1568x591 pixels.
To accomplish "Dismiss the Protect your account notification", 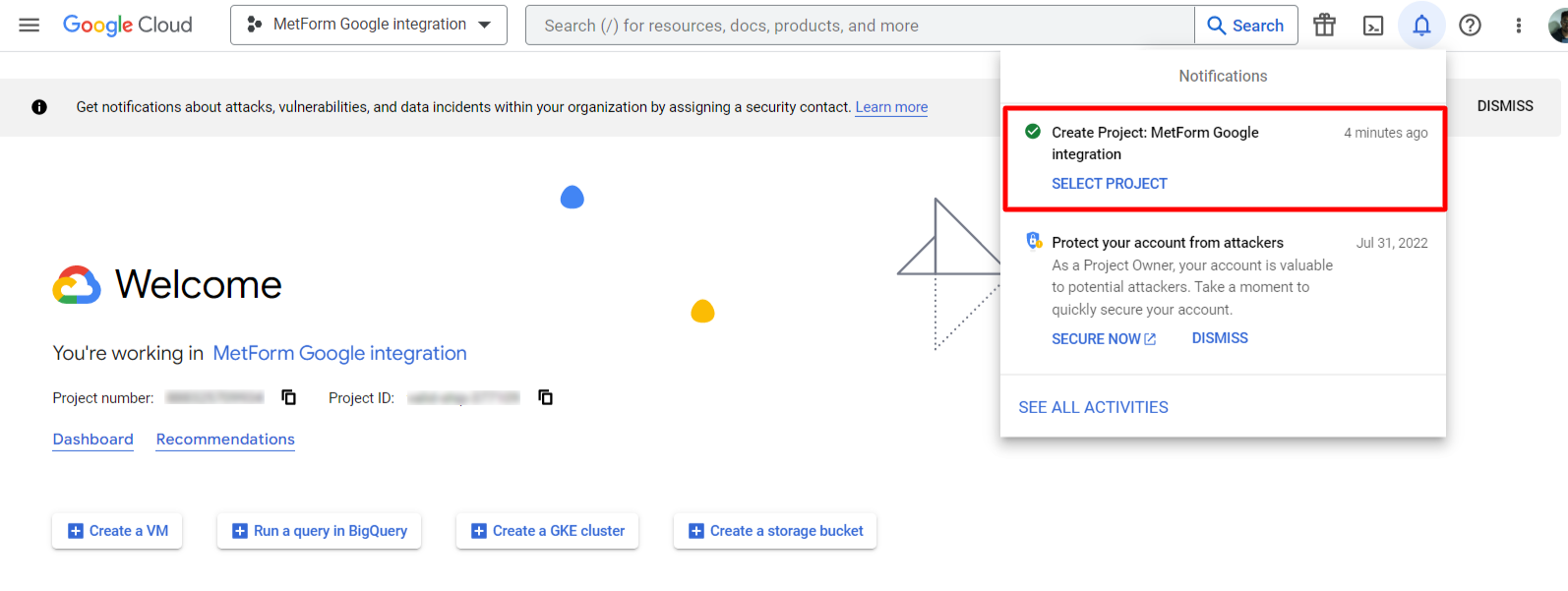I will click(1220, 338).
